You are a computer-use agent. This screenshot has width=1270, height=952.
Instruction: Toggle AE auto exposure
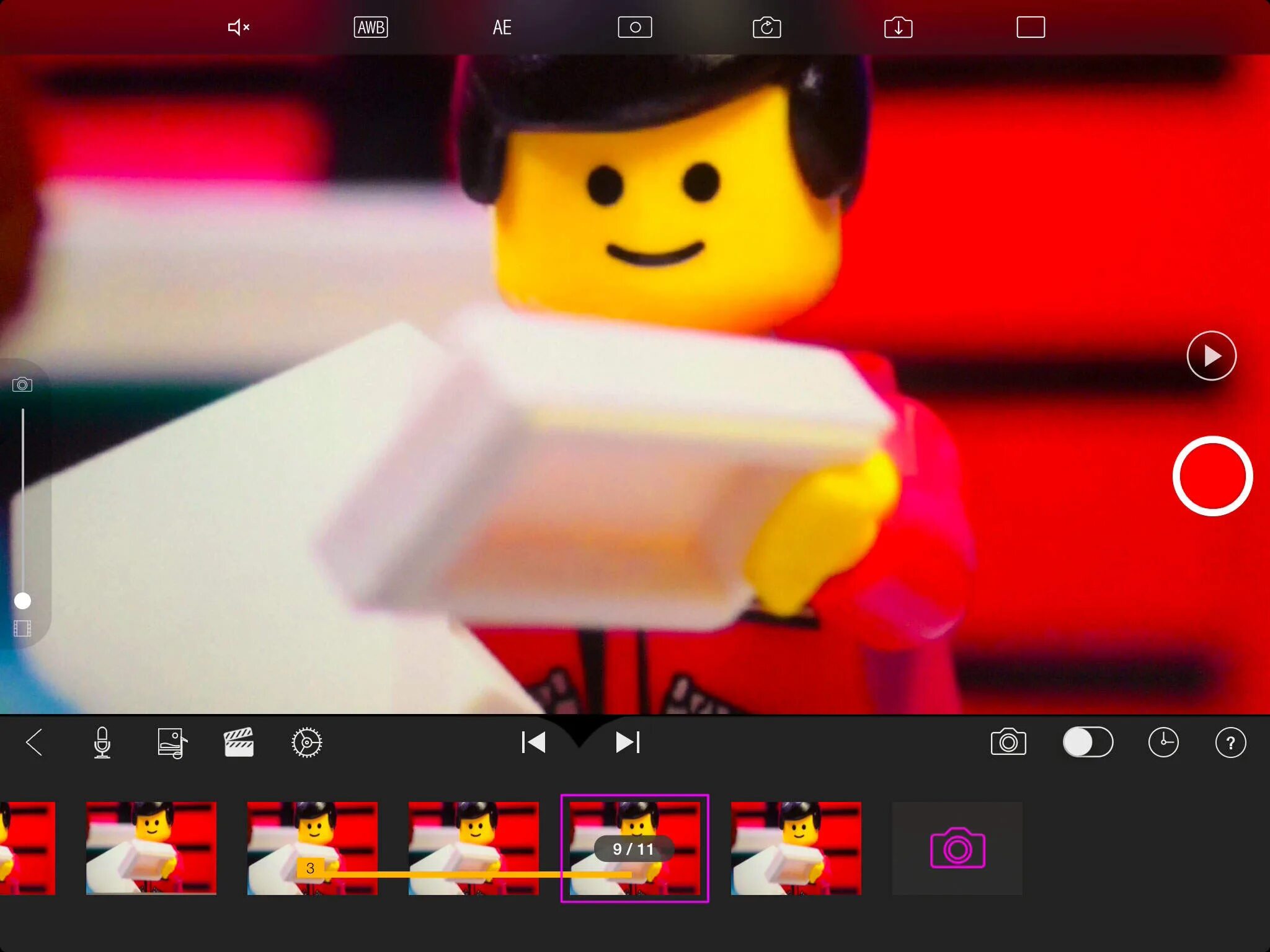point(502,27)
